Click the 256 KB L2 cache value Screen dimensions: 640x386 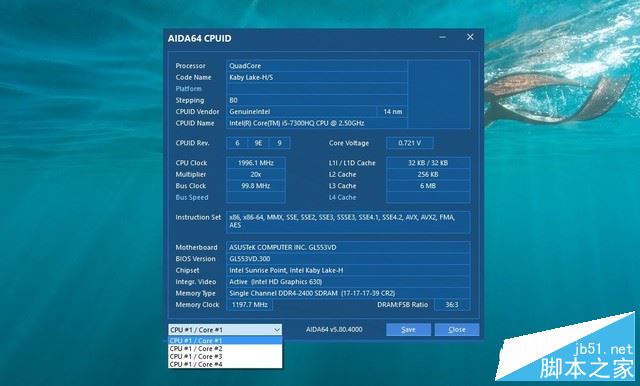(428, 174)
